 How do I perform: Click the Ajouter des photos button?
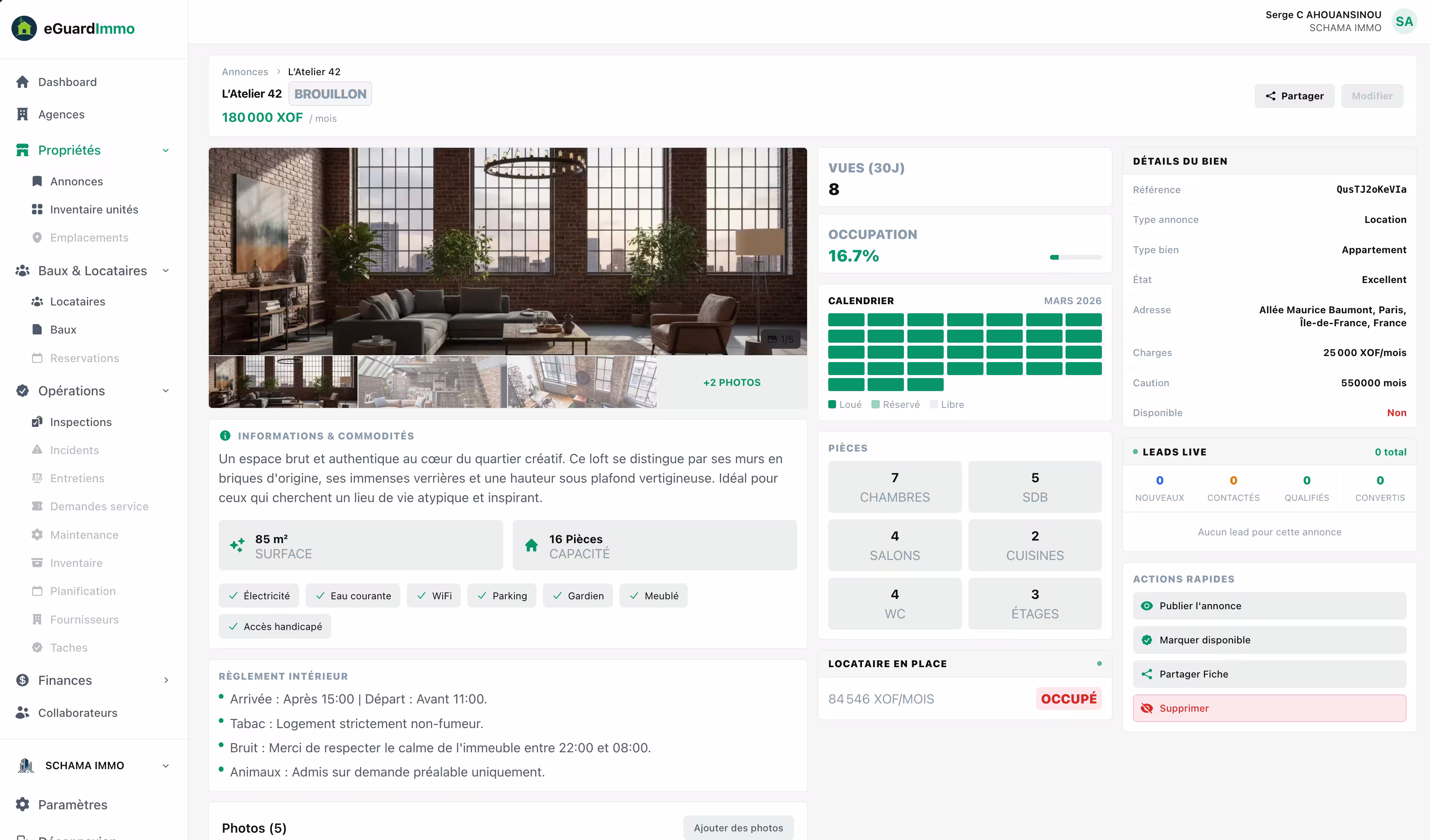[738, 827]
